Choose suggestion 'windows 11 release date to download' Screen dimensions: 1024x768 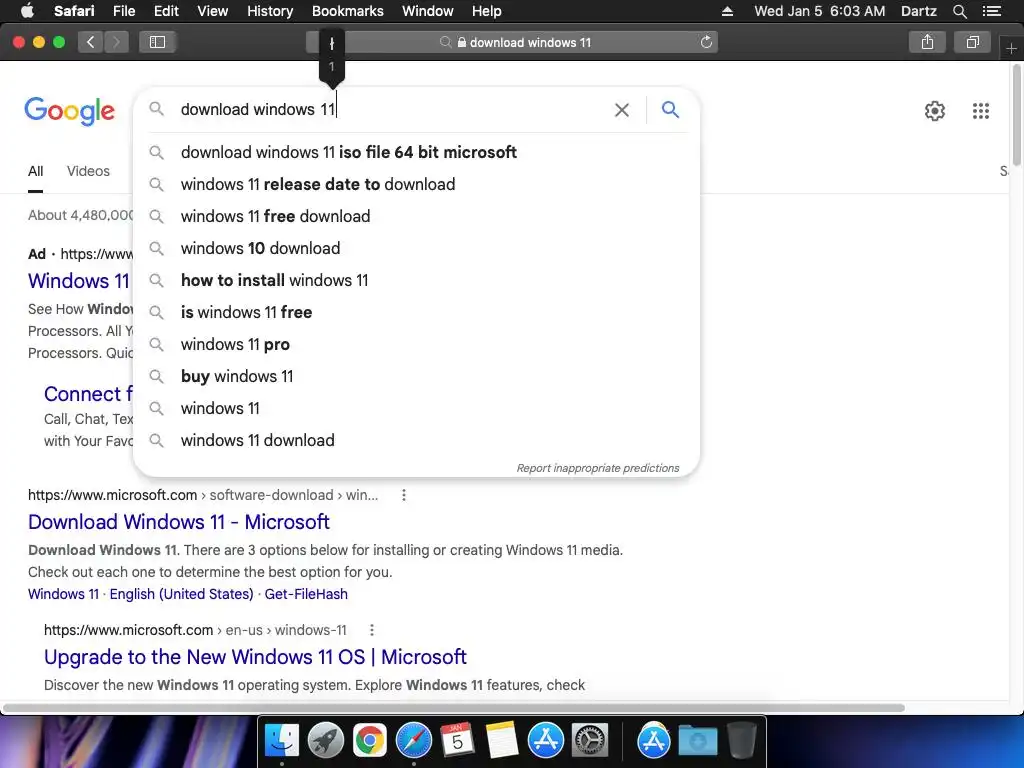pyautogui.click(x=417, y=184)
